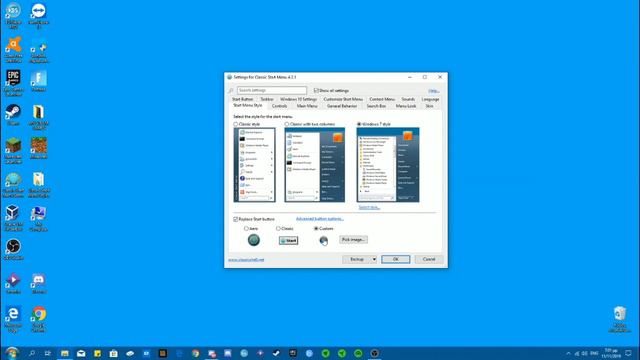Open Google Chrome from the taskbar

[196, 353]
